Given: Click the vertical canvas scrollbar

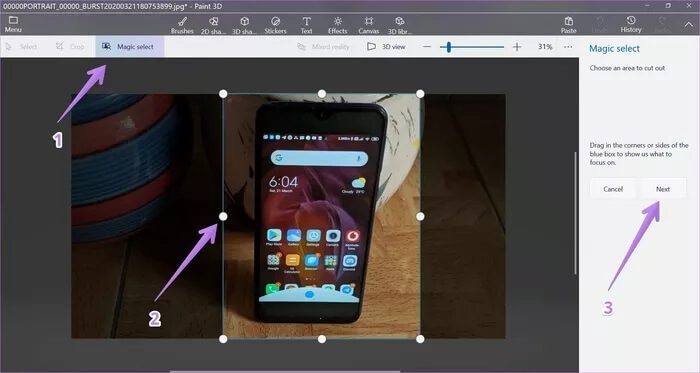Looking at the screenshot, I should point(575,213).
